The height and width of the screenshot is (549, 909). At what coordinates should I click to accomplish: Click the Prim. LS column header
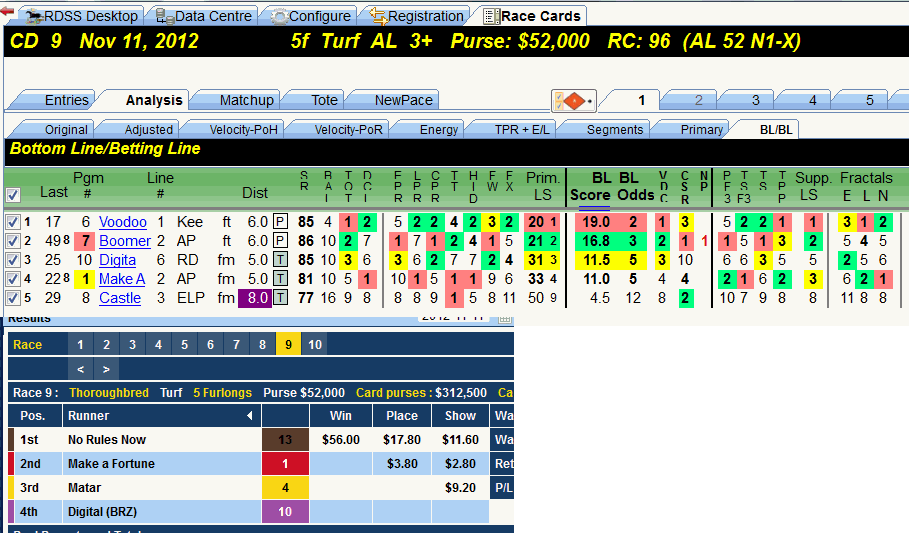[x=543, y=187]
